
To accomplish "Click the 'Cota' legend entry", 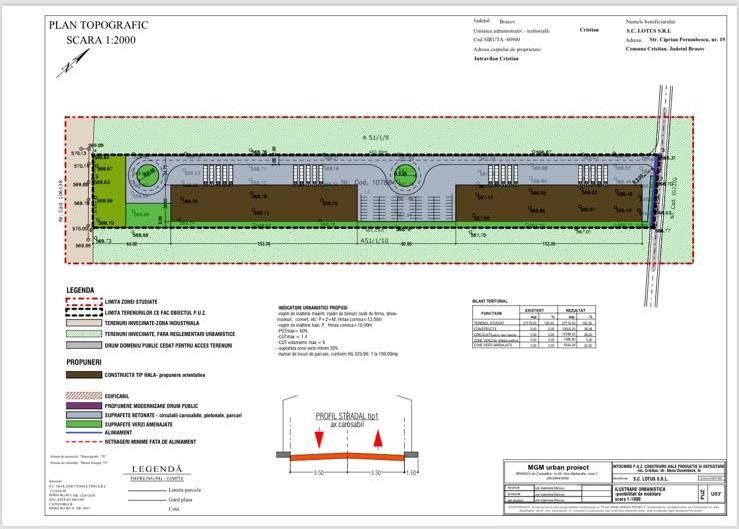I will pyautogui.click(x=174, y=509).
